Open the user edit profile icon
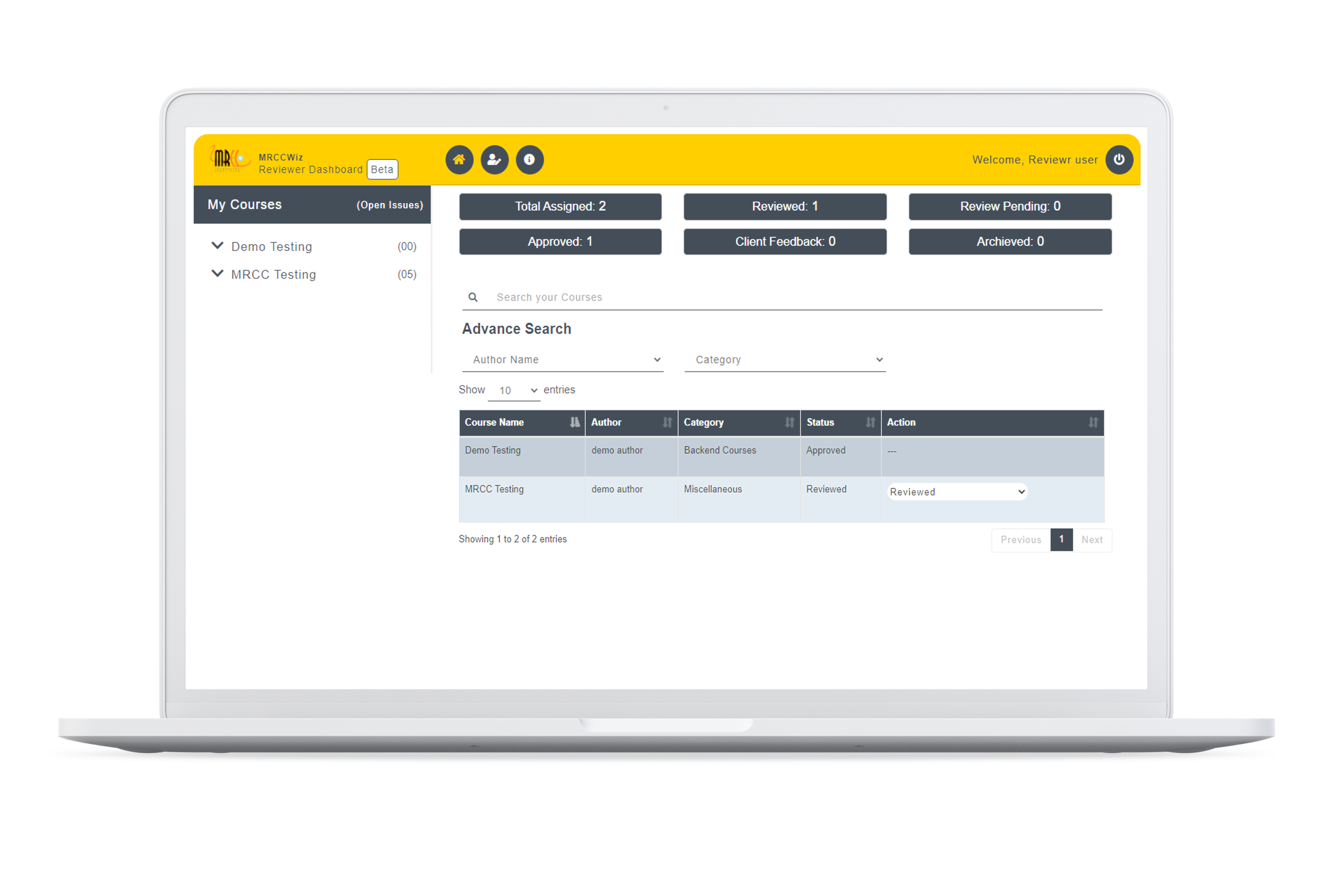The width and height of the screenshot is (1344, 896). (494, 160)
